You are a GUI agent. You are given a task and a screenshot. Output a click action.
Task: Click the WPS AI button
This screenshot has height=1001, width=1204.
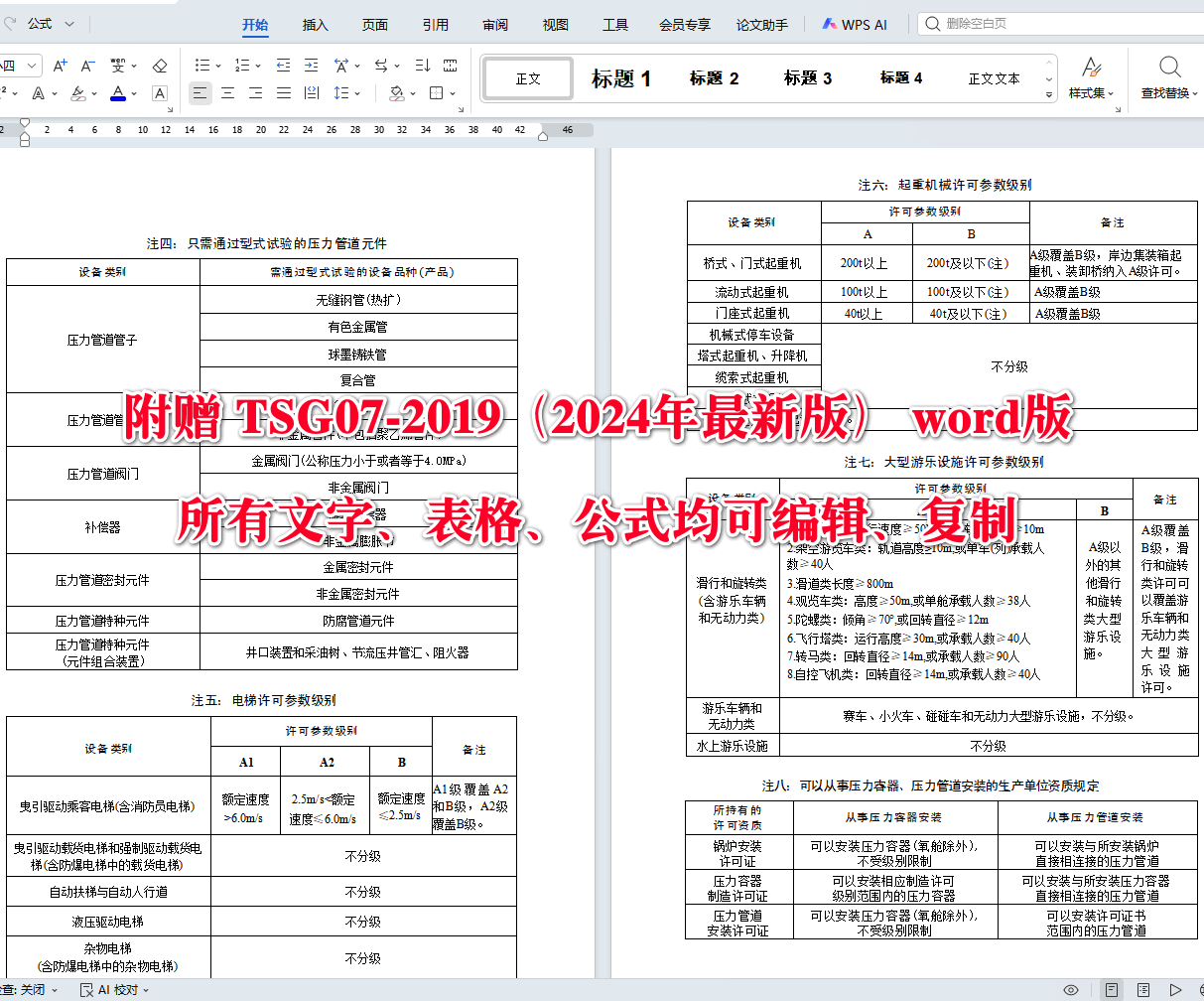pyautogui.click(x=854, y=25)
